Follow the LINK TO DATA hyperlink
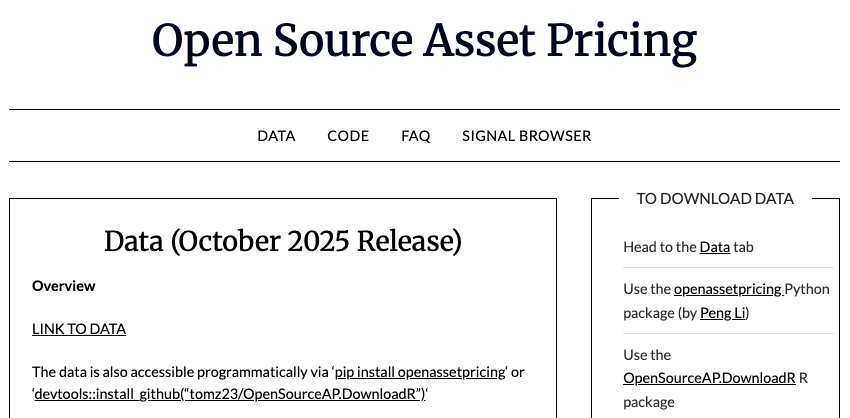 79,329
